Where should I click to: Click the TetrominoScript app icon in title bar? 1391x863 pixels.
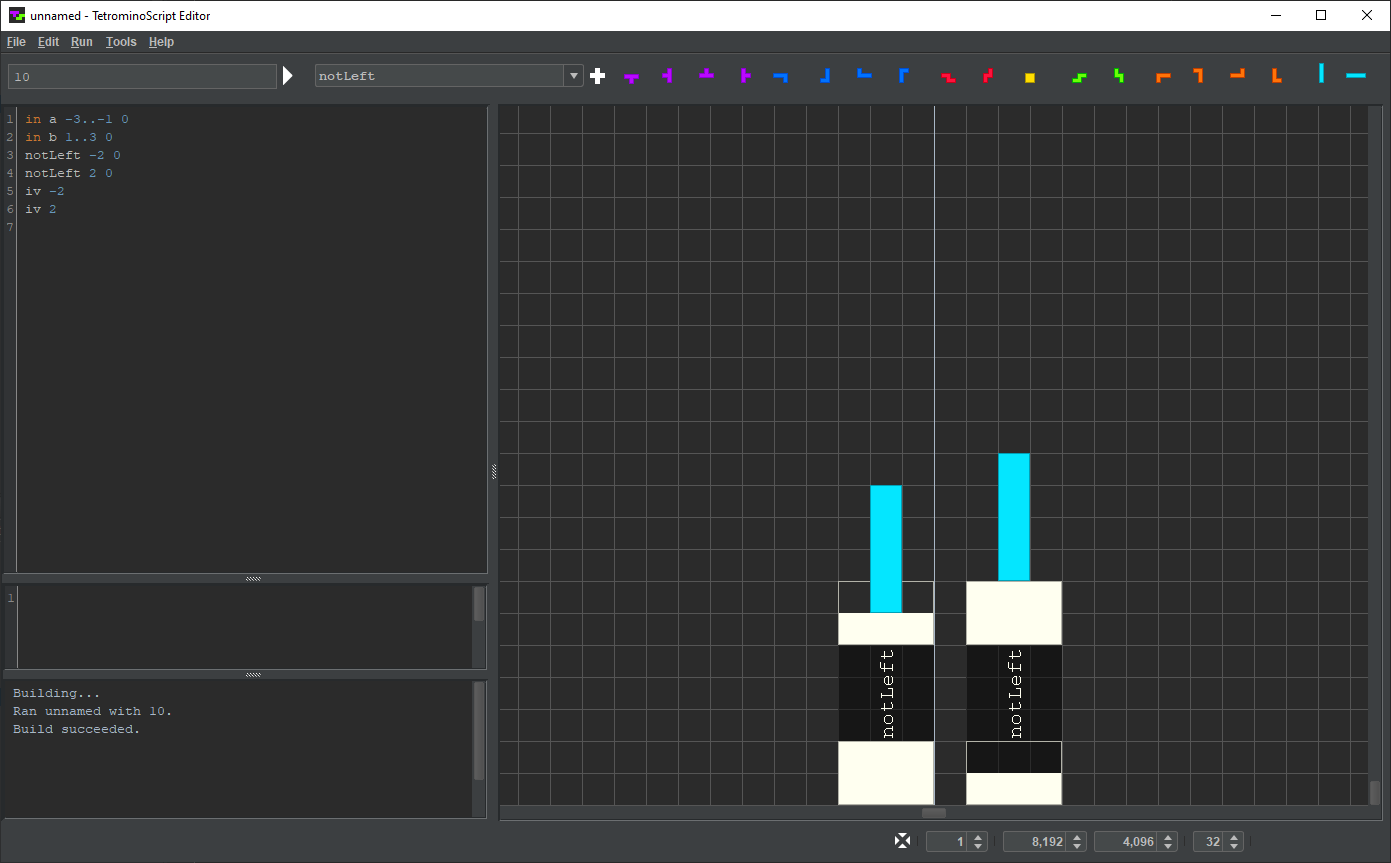click(x=17, y=15)
